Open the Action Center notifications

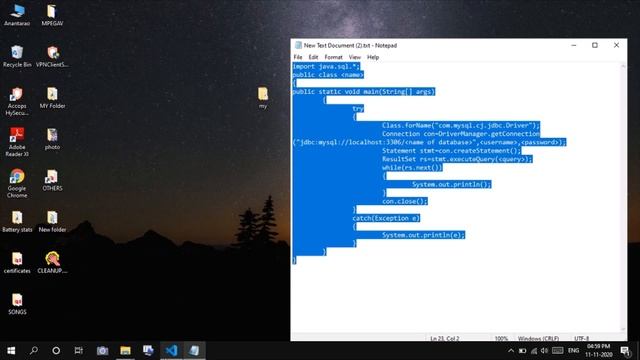pyautogui.click(x=625, y=351)
